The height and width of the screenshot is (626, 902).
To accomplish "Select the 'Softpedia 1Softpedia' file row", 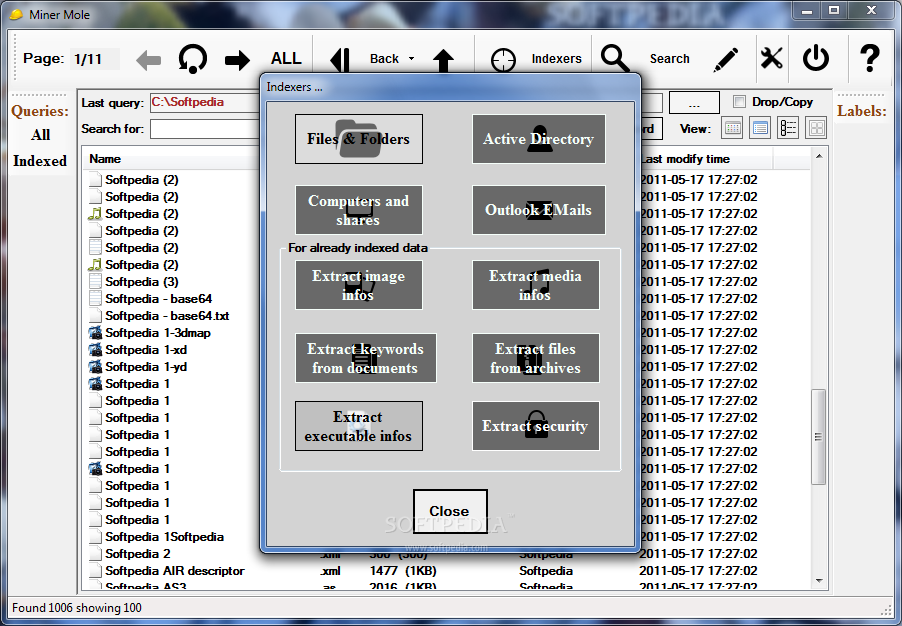I will pos(164,537).
